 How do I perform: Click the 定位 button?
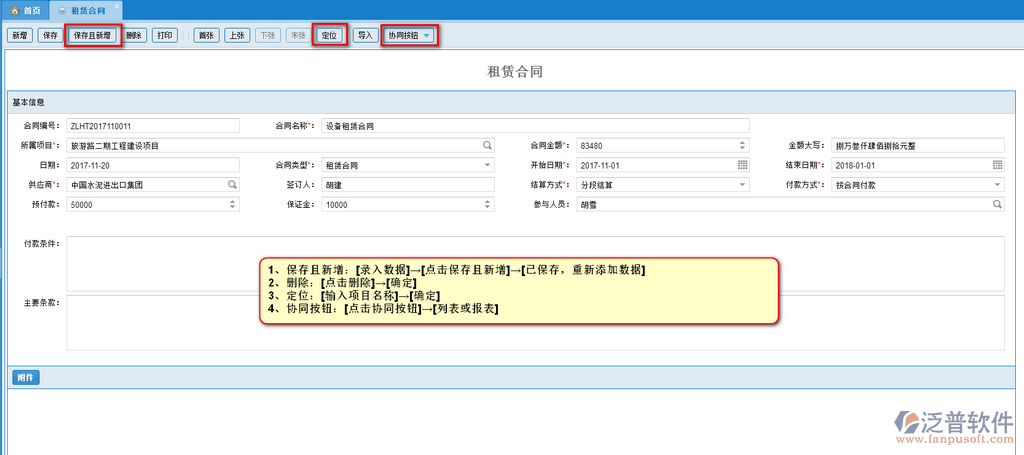coord(329,35)
